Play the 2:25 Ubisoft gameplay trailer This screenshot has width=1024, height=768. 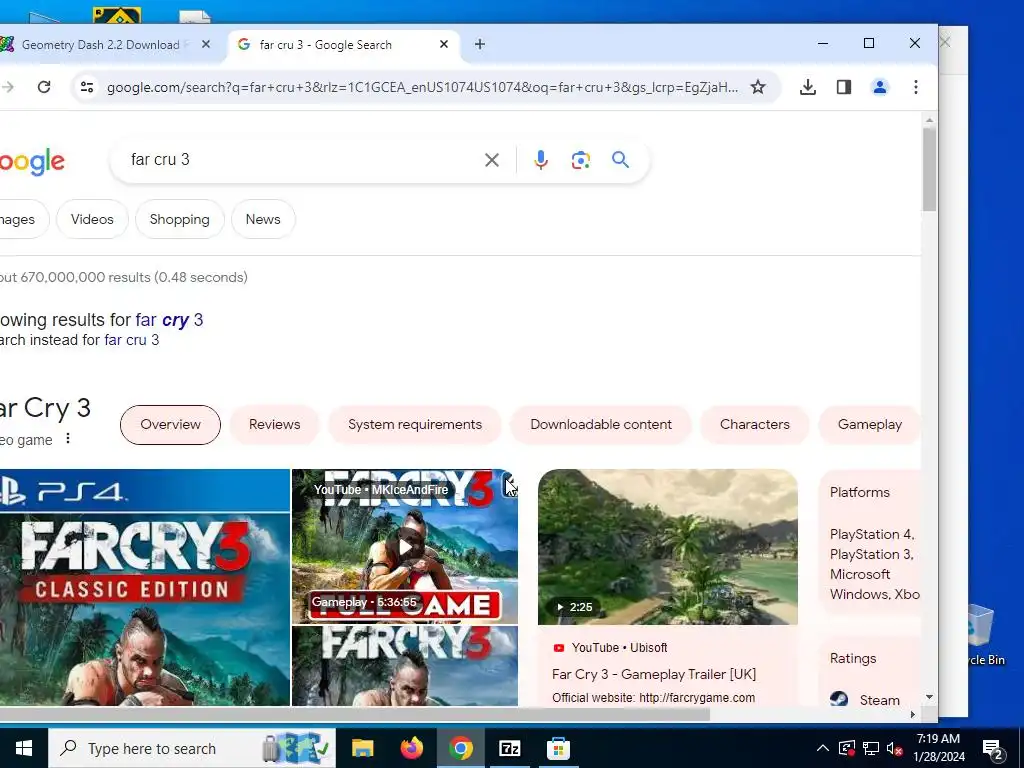coord(667,547)
